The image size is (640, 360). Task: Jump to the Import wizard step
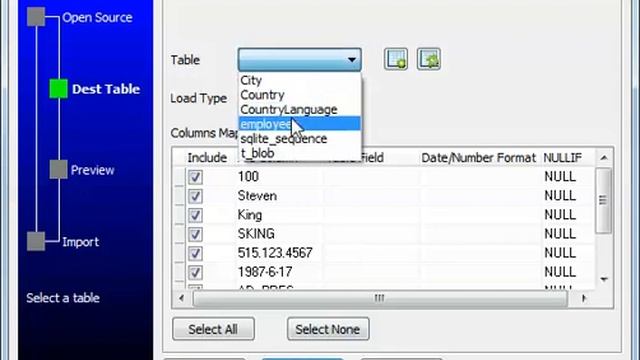(x=80, y=242)
